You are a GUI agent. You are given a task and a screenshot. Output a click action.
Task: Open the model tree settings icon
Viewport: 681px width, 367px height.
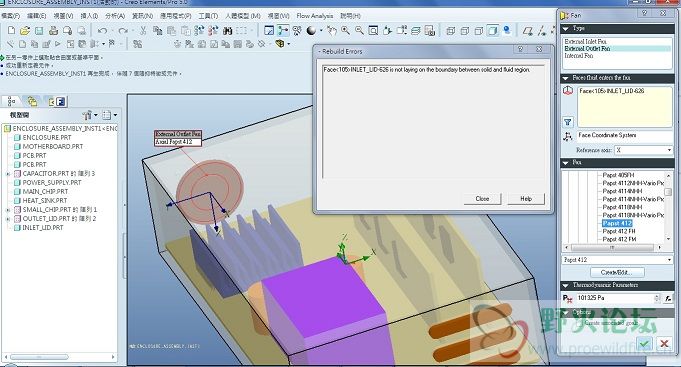[x=87, y=115]
